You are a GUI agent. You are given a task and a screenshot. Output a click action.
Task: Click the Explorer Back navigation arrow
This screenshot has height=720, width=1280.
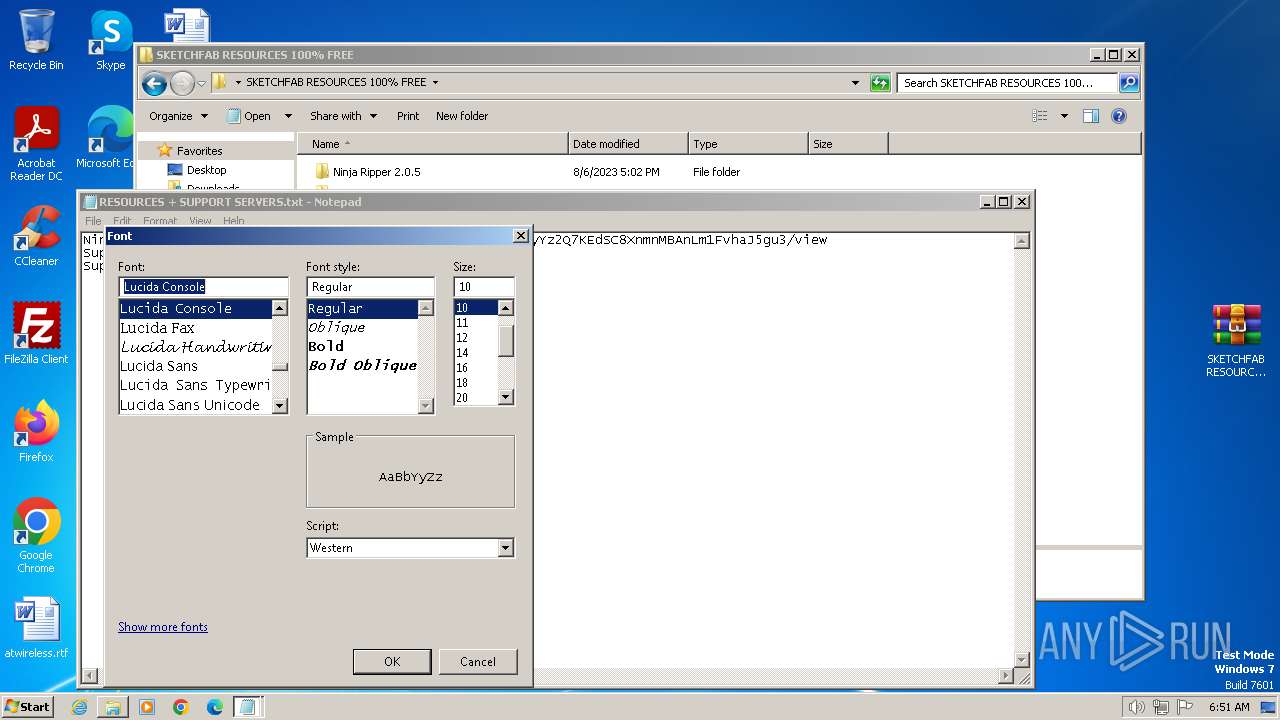click(154, 83)
